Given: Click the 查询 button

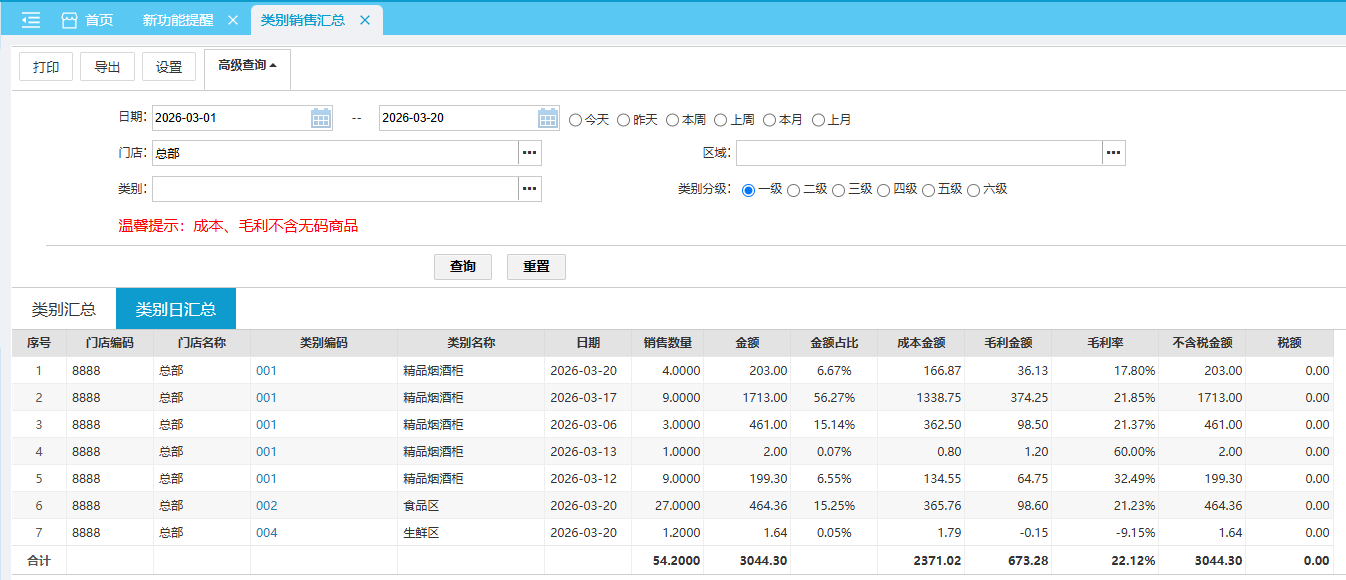Looking at the screenshot, I should (462, 267).
